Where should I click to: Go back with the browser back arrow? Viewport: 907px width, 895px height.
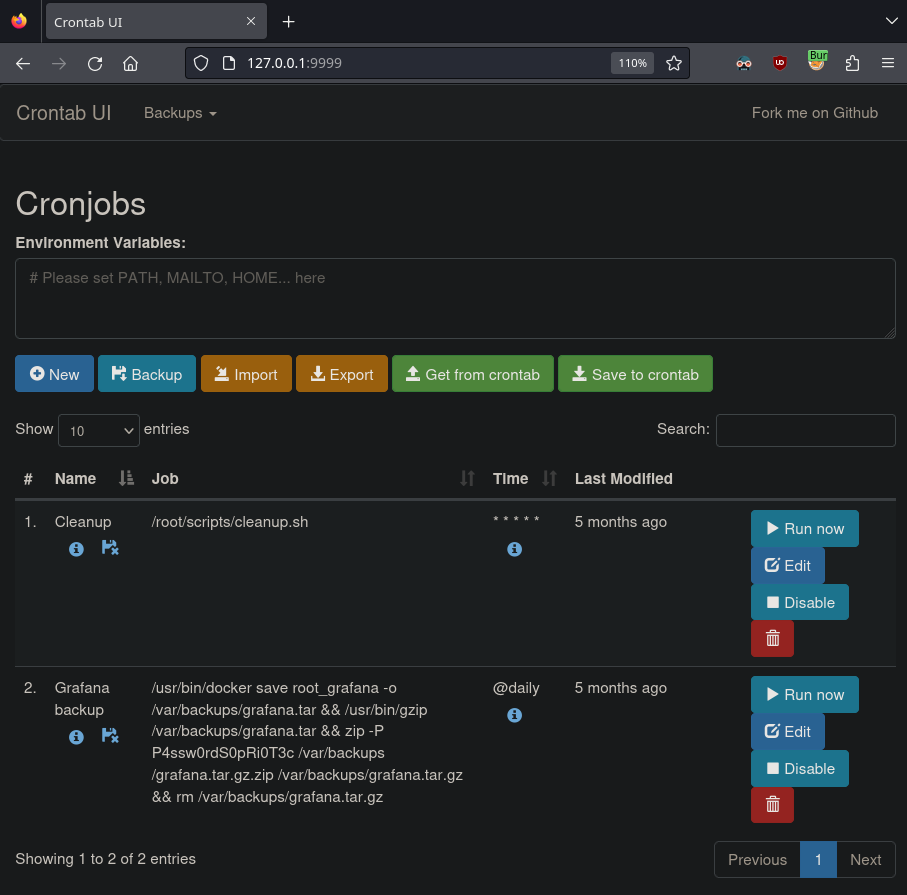(23, 64)
